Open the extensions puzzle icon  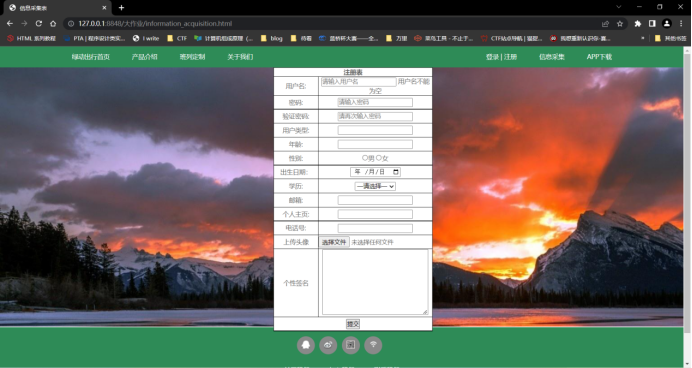(638, 23)
